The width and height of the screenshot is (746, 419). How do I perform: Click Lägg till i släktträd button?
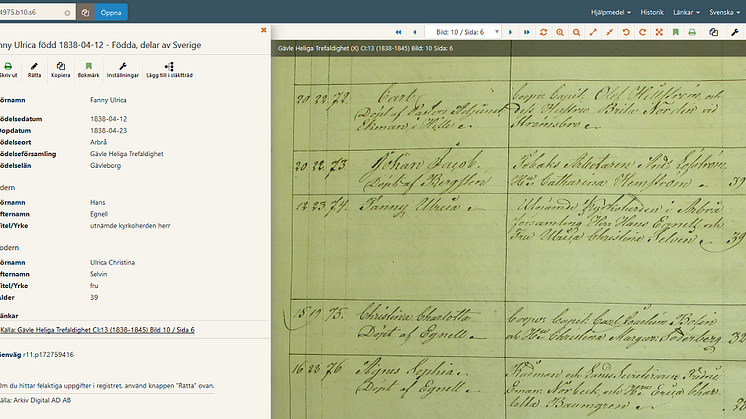click(169, 70)
